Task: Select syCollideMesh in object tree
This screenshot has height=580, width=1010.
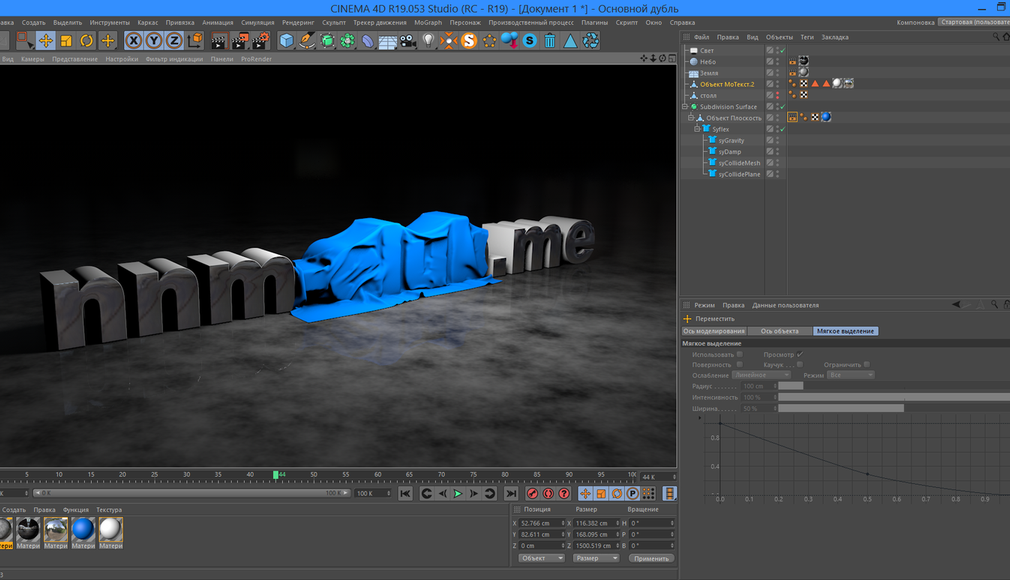Action: pyautogui.click(x=739, y=163)
